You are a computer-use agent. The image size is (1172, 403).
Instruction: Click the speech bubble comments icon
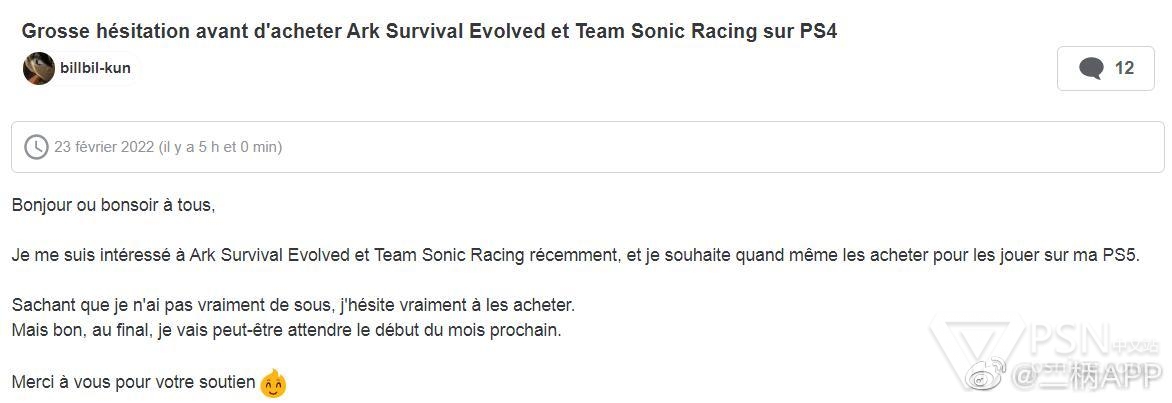(1091, 69)
